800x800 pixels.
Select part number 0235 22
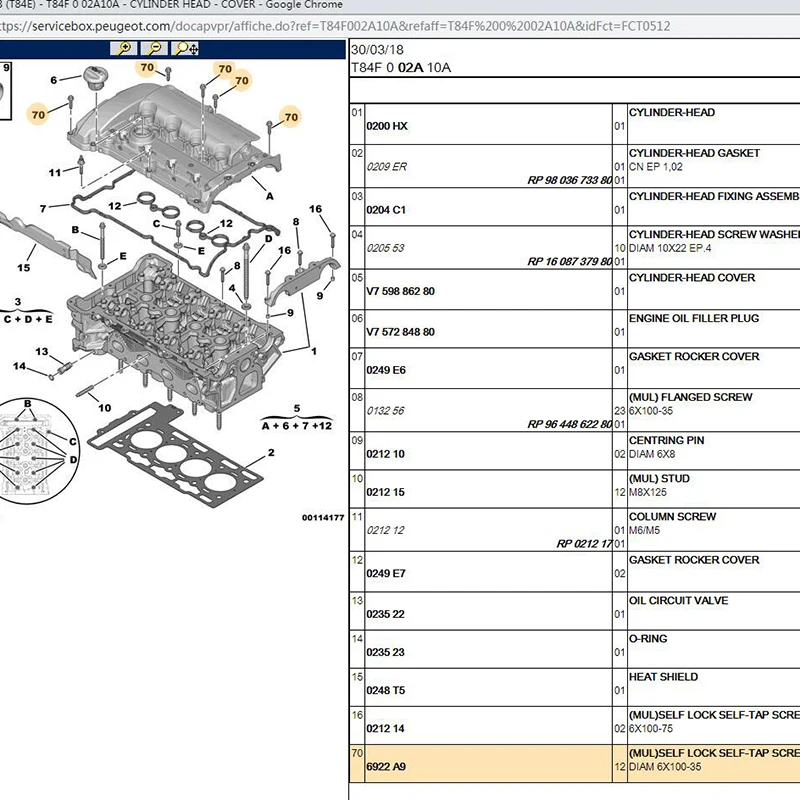(x=385, y=614)
